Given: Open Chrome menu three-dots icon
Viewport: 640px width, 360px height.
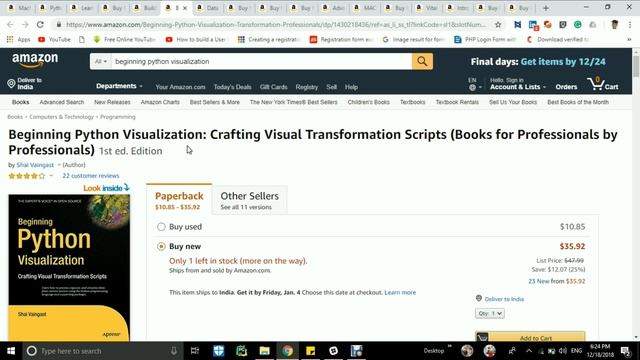Looking at the screenshot, I should tap(630, 24).
